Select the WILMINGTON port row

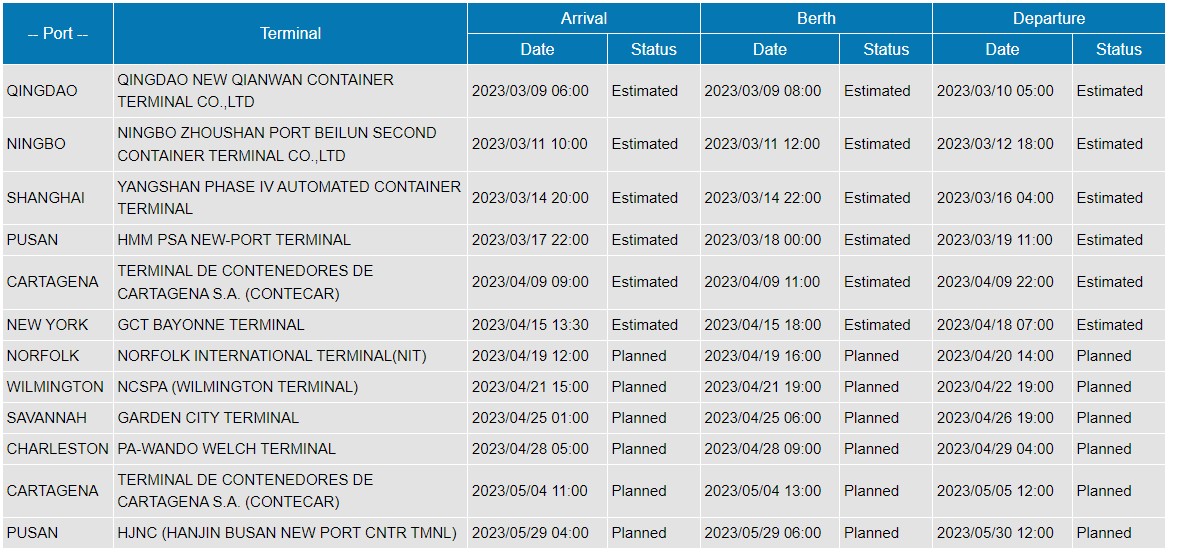tap(55, 387)
